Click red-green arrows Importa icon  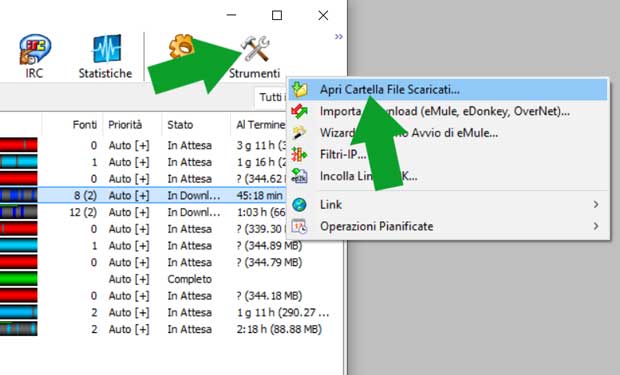pyautogui.click(x=299, y=111)
